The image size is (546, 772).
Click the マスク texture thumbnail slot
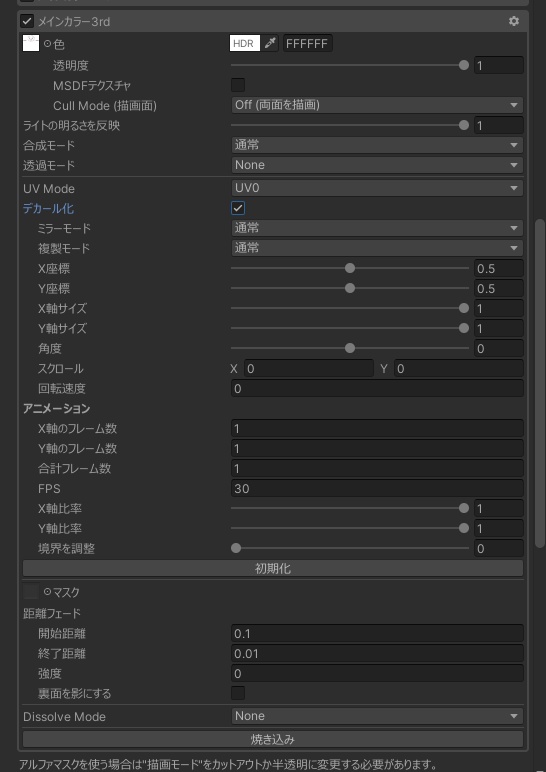point(31,591)
